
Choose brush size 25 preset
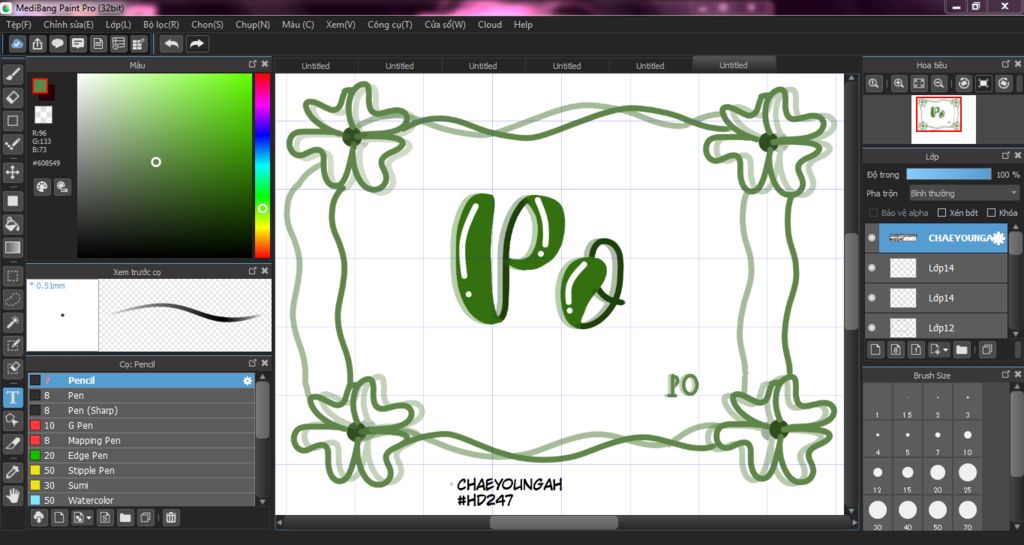tap(967, 476)
